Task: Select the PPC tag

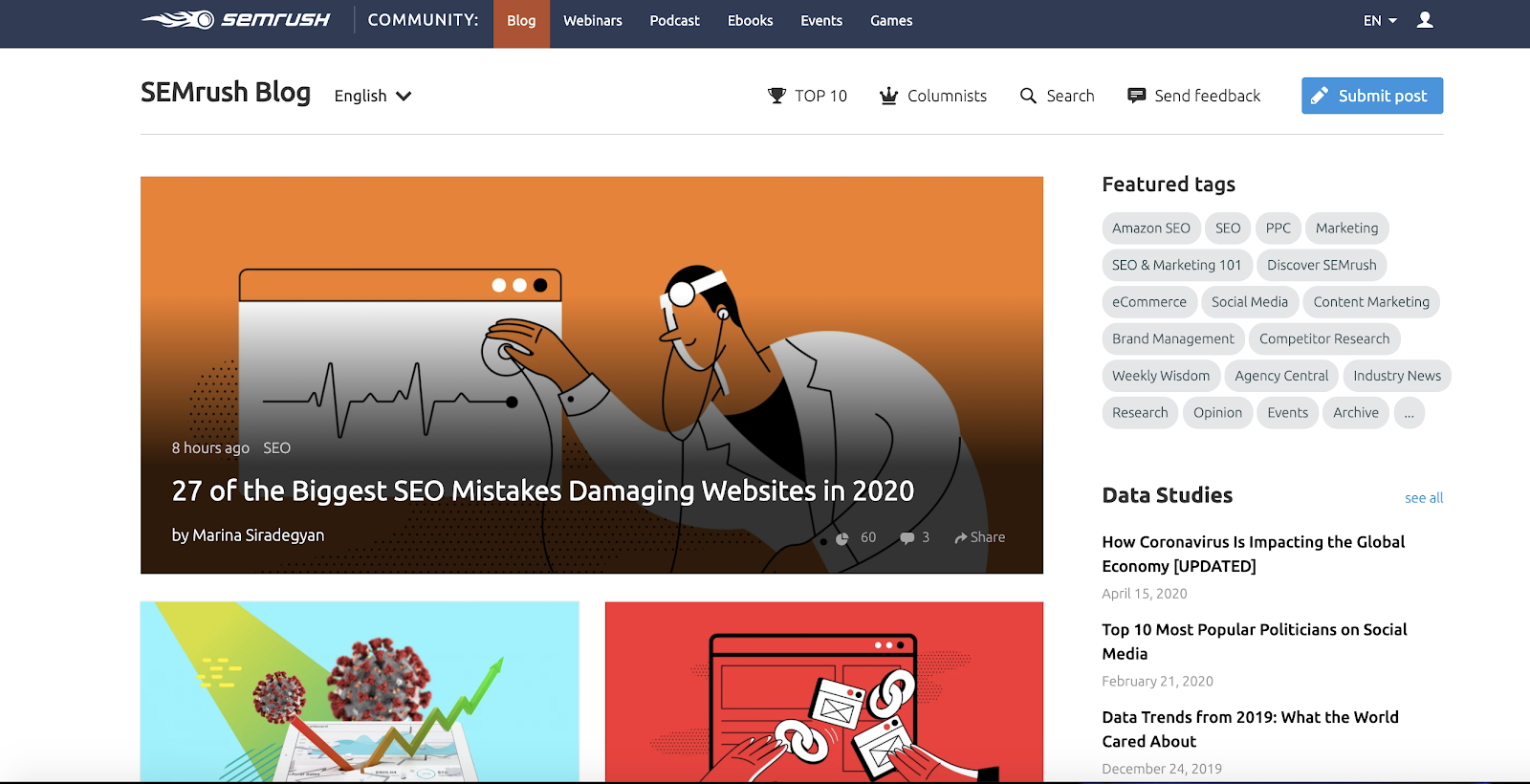Action: click(1279, 229)
